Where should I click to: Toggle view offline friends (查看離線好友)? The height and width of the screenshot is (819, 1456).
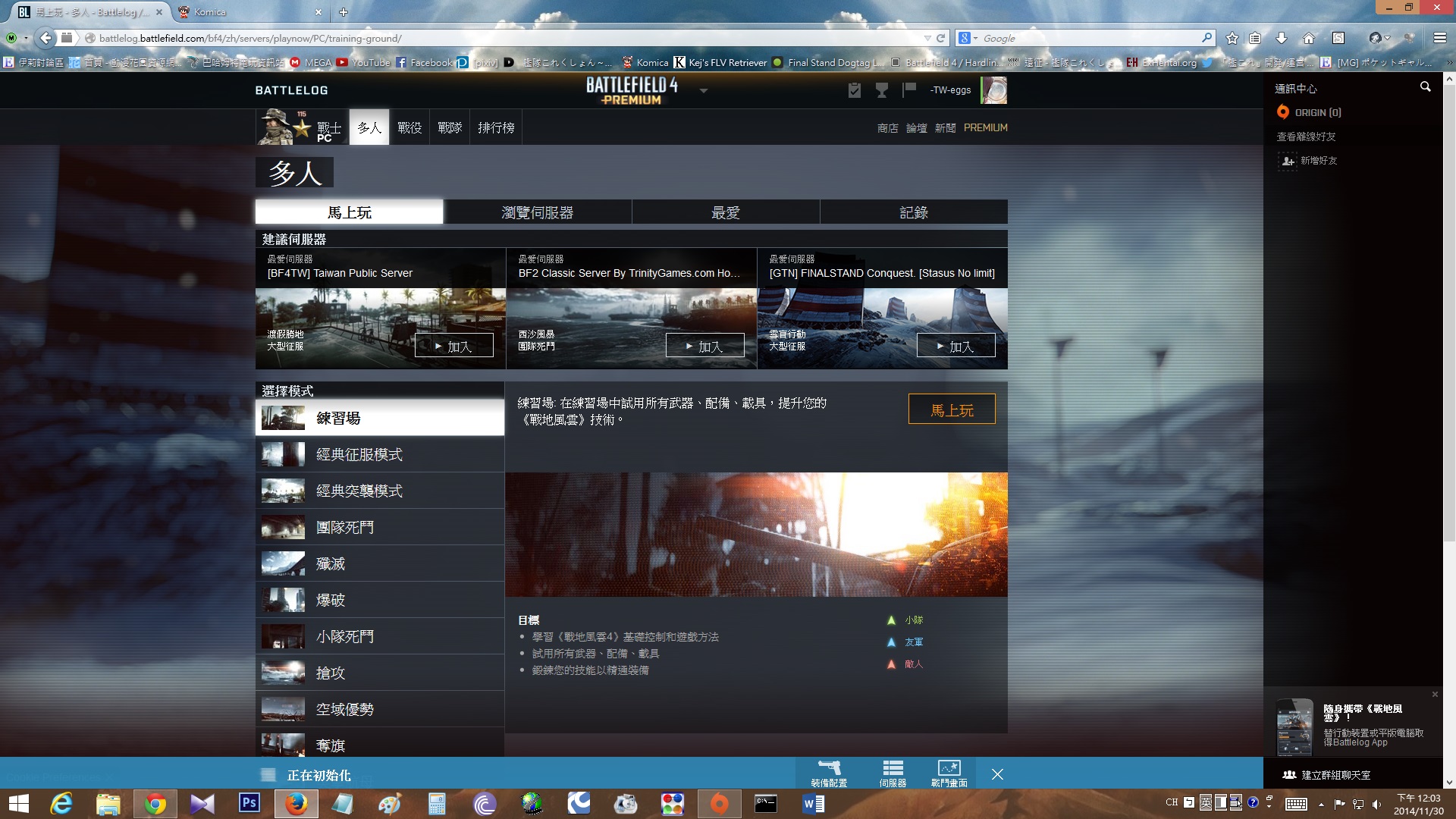(x=1306, y=136)
